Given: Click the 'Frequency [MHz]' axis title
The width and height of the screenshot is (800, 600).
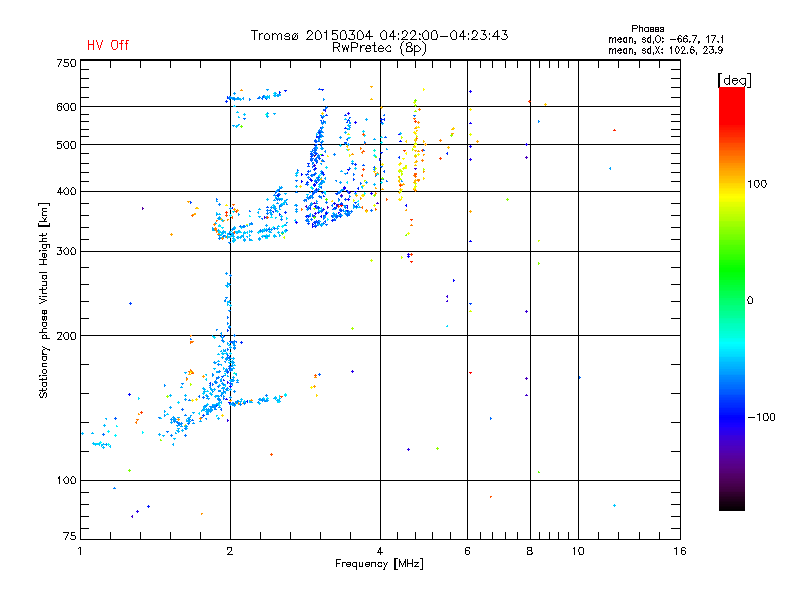Looking at the screenshot, I should pos(379,564).
